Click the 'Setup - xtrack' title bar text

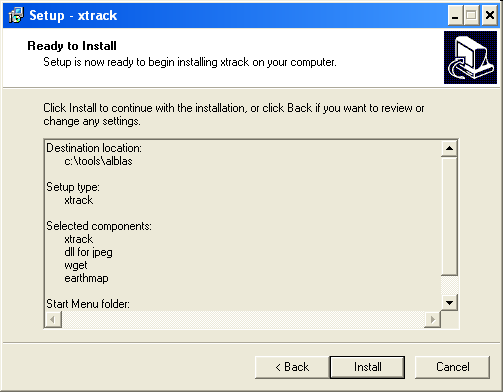73,15
